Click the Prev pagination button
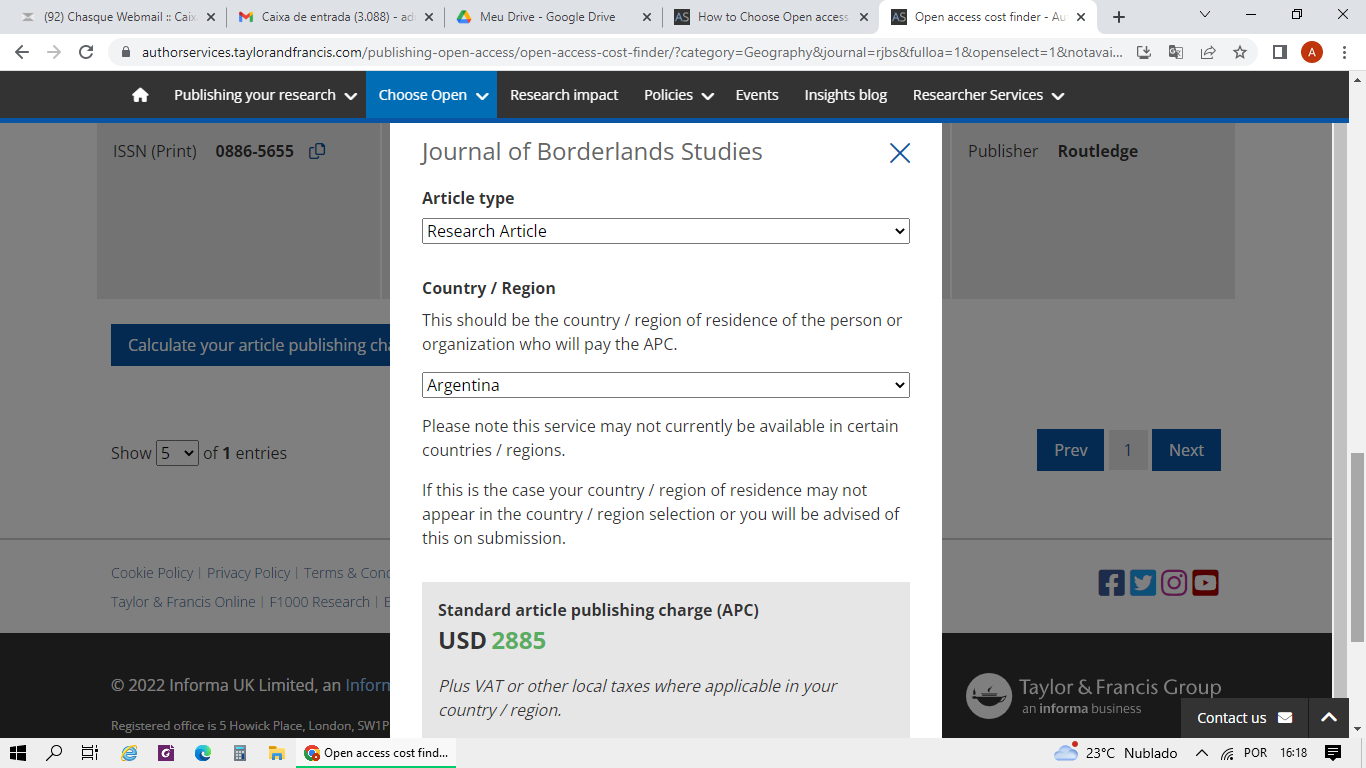The height and width of the screenshot is (768, 1366). pos(1070,450)
